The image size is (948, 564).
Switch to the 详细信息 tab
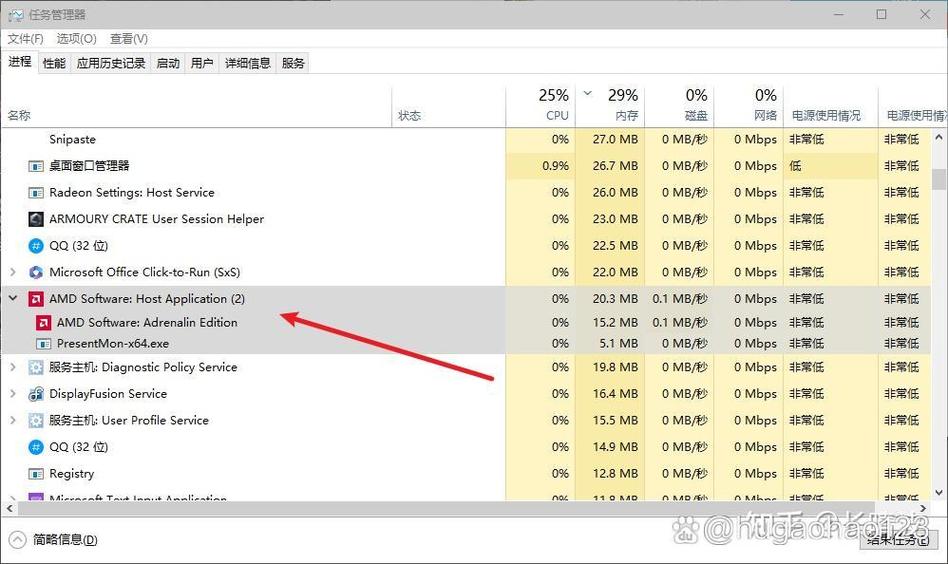click(x=248, y=63)
